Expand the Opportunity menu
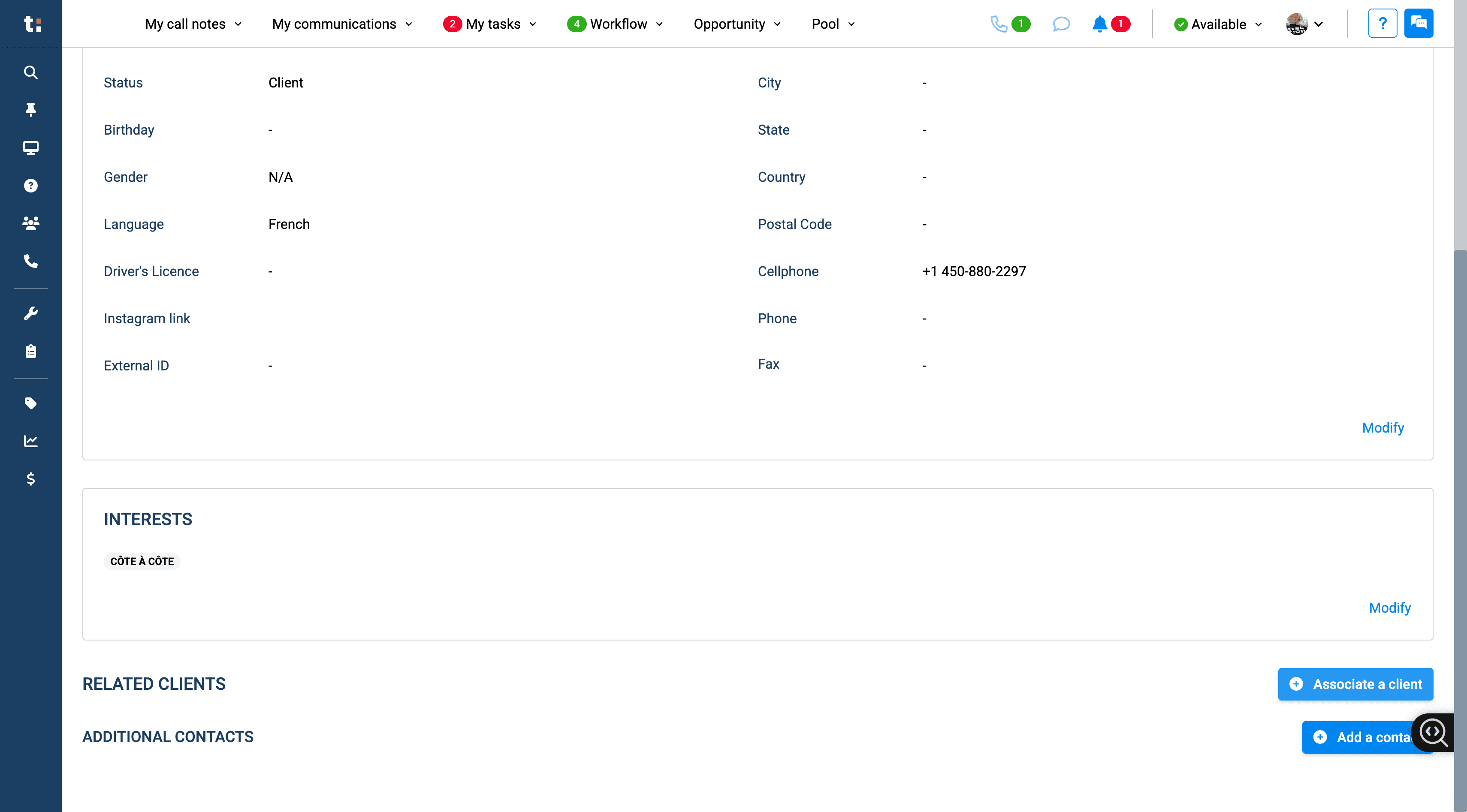The image size is (1467, 812). click(x=737, y=24)
